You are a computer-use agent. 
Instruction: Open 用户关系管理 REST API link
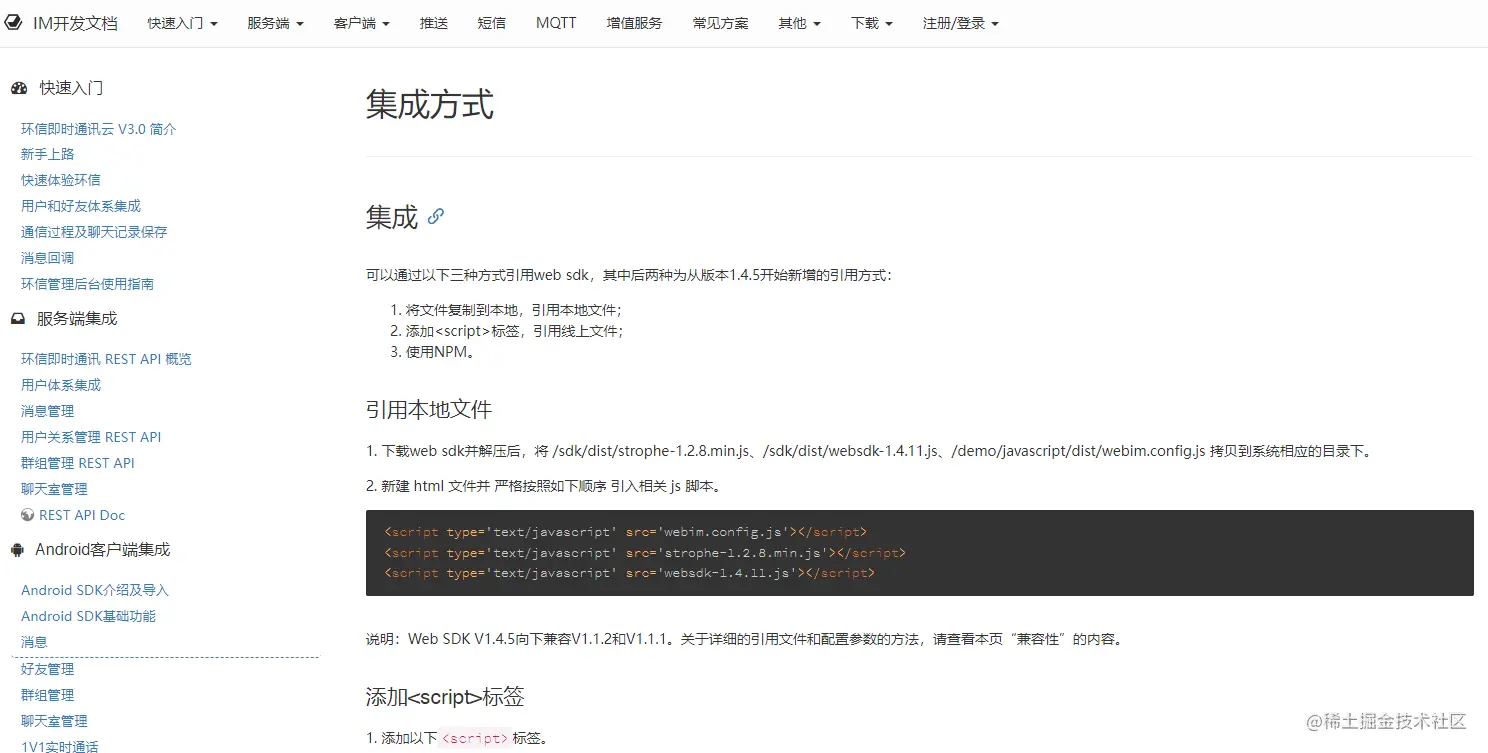[91, 437]
